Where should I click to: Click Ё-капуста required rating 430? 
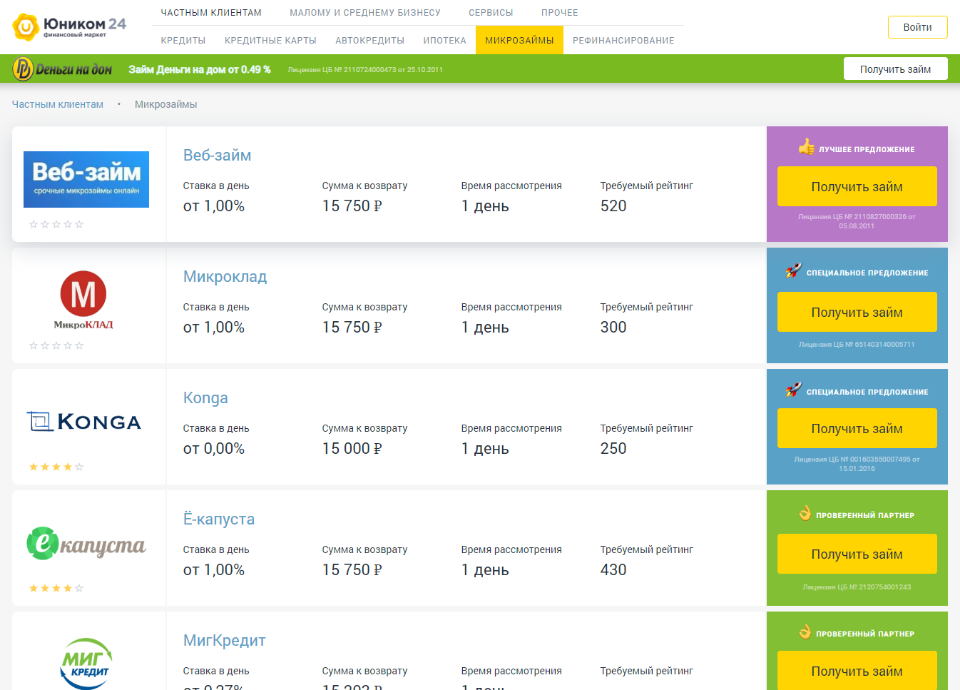[x=613, y=569]
